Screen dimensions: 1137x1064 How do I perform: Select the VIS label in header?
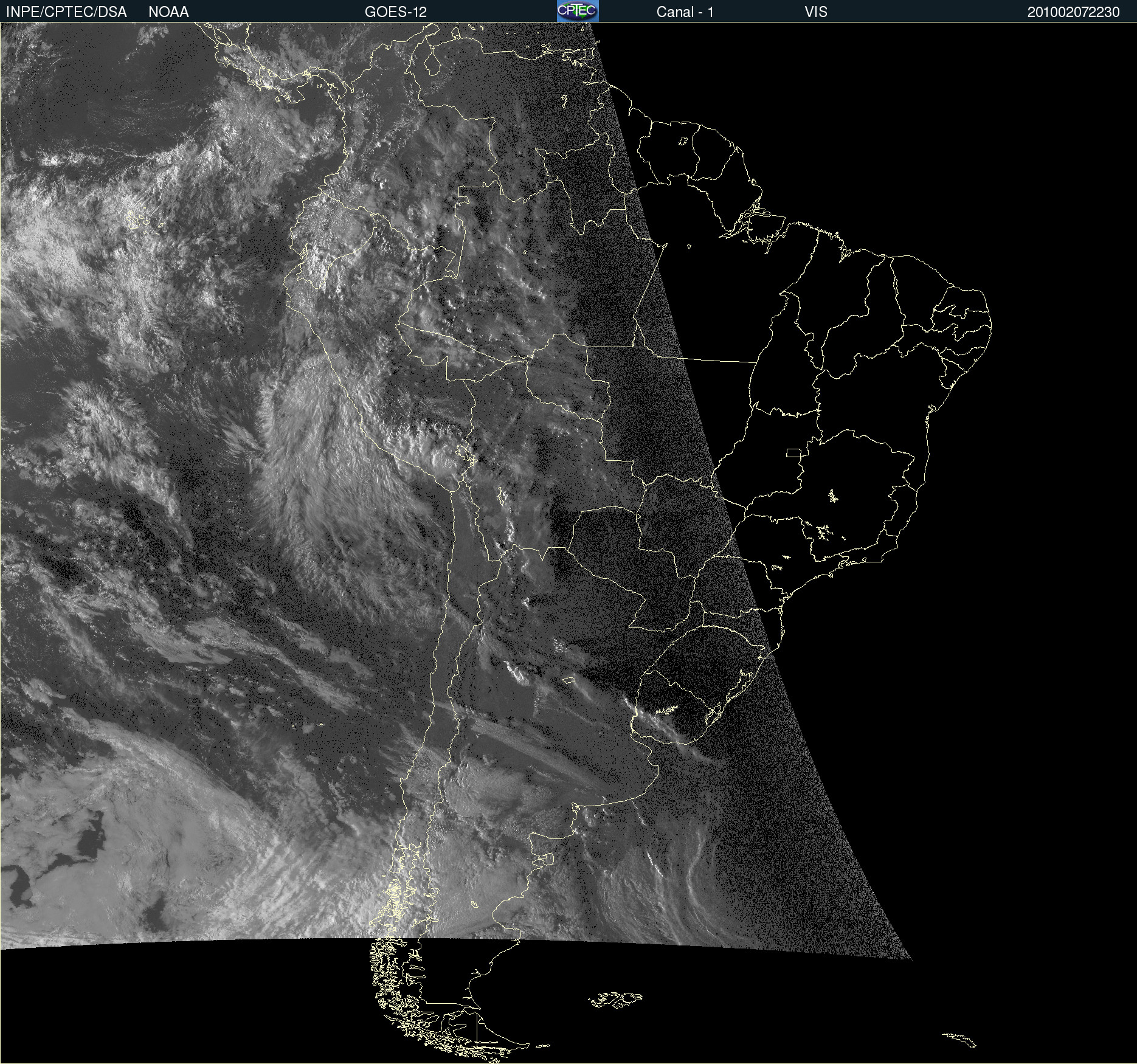[816, 12]
